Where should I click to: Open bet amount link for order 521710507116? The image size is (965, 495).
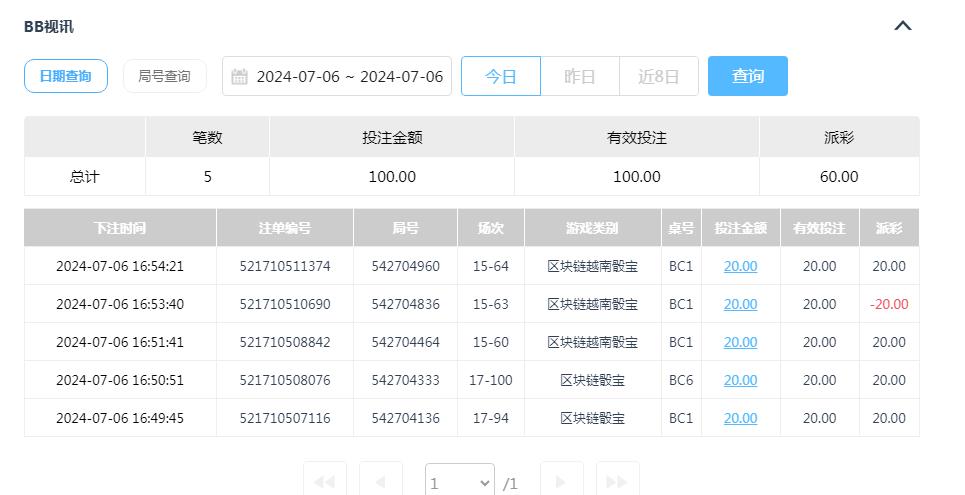[740, 418]
